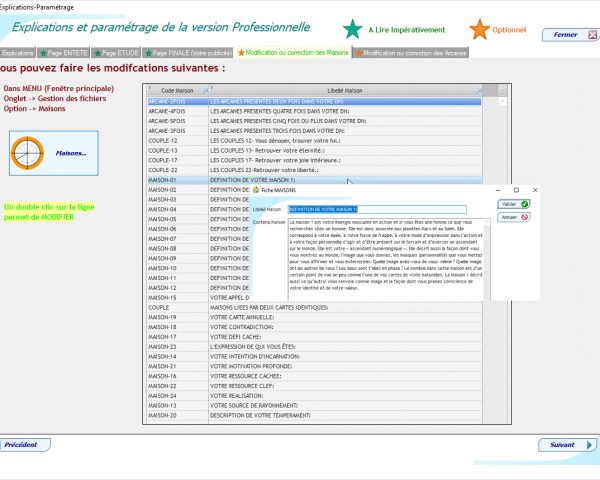
Task: Click "L'EXPRESSION DE QUI VOUS ÊTES" cell
Action: [x=346, y=347]
